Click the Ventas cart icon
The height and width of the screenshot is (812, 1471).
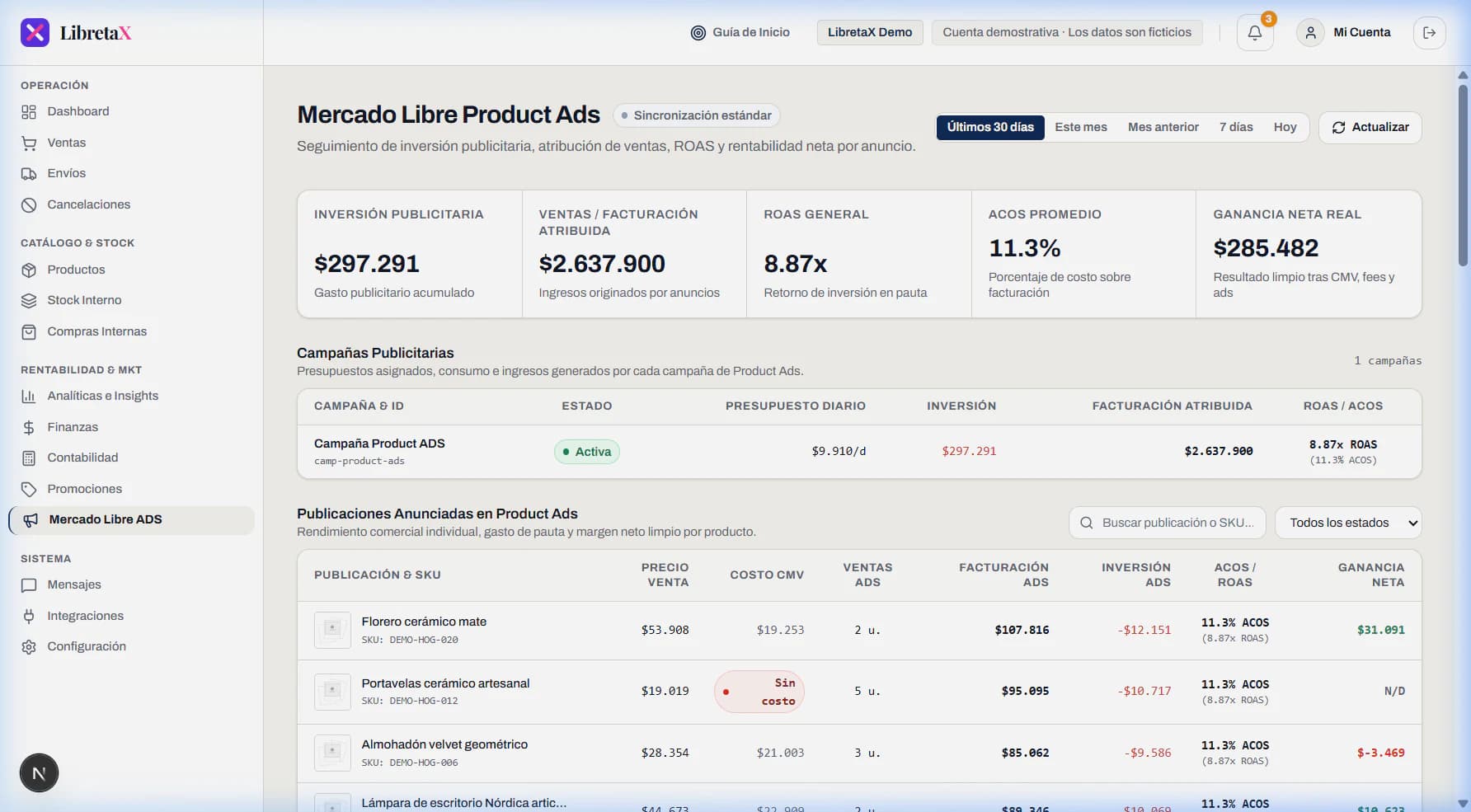click(x=29, y=143)
